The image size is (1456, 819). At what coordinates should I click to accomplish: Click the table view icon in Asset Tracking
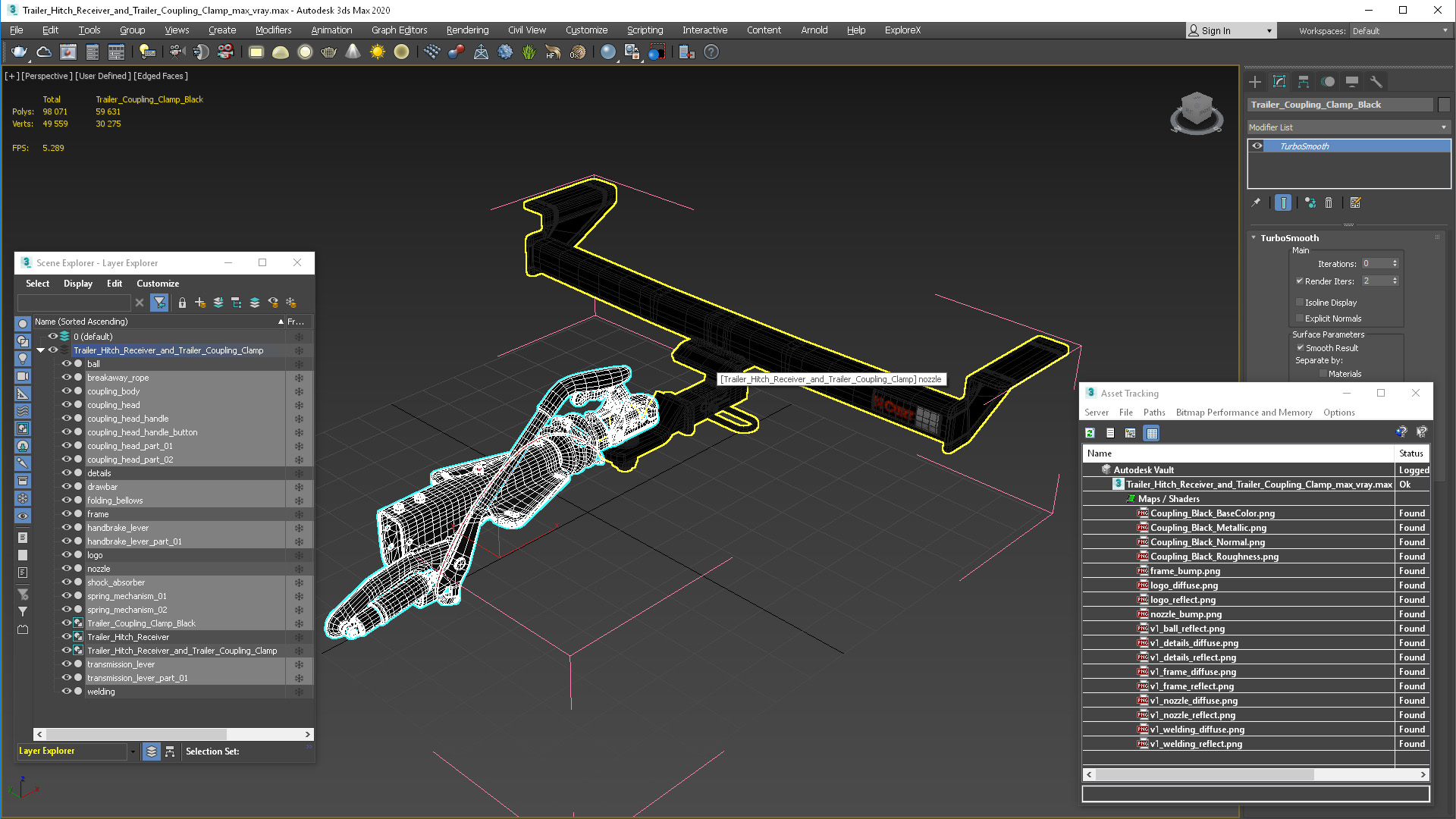click(1152, 433)
